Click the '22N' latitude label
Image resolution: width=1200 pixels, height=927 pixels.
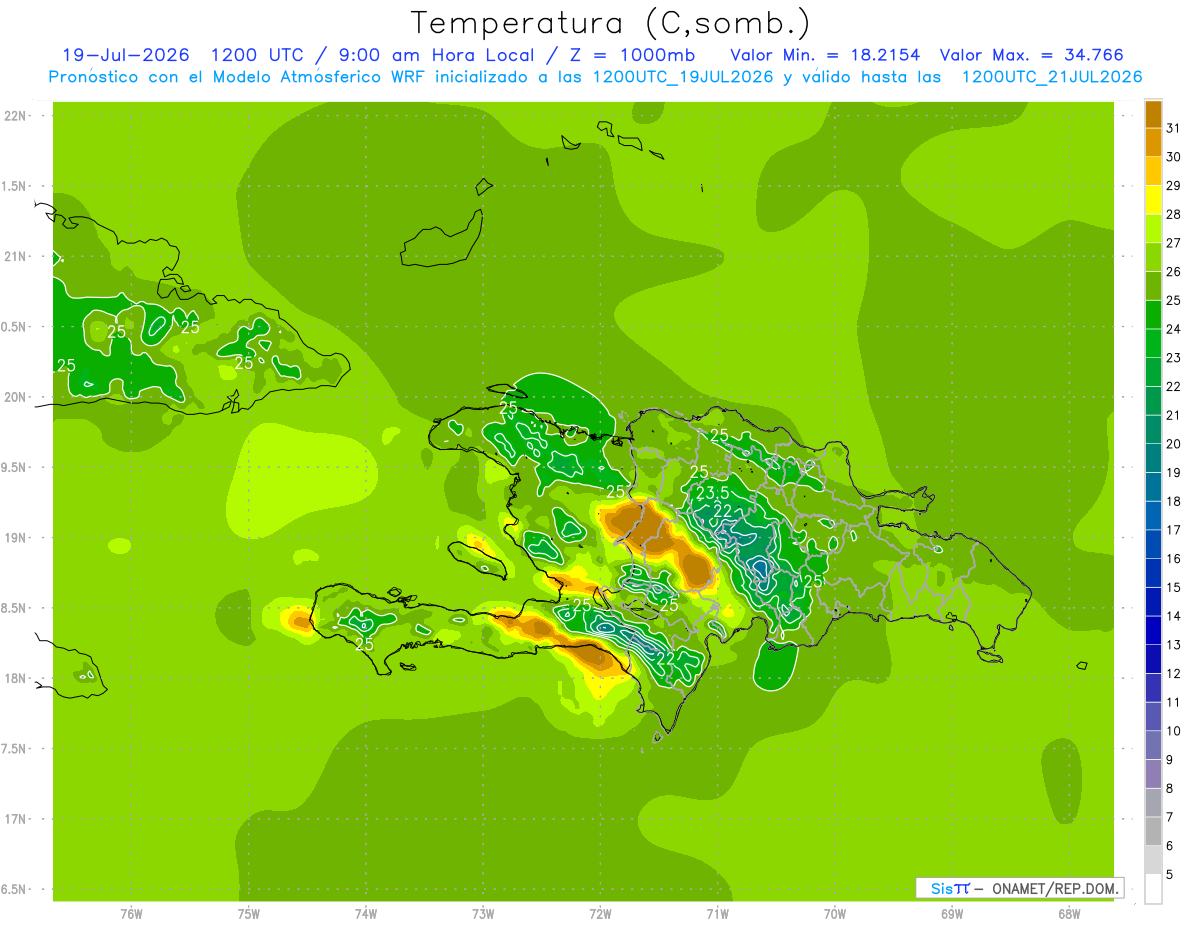14,116
